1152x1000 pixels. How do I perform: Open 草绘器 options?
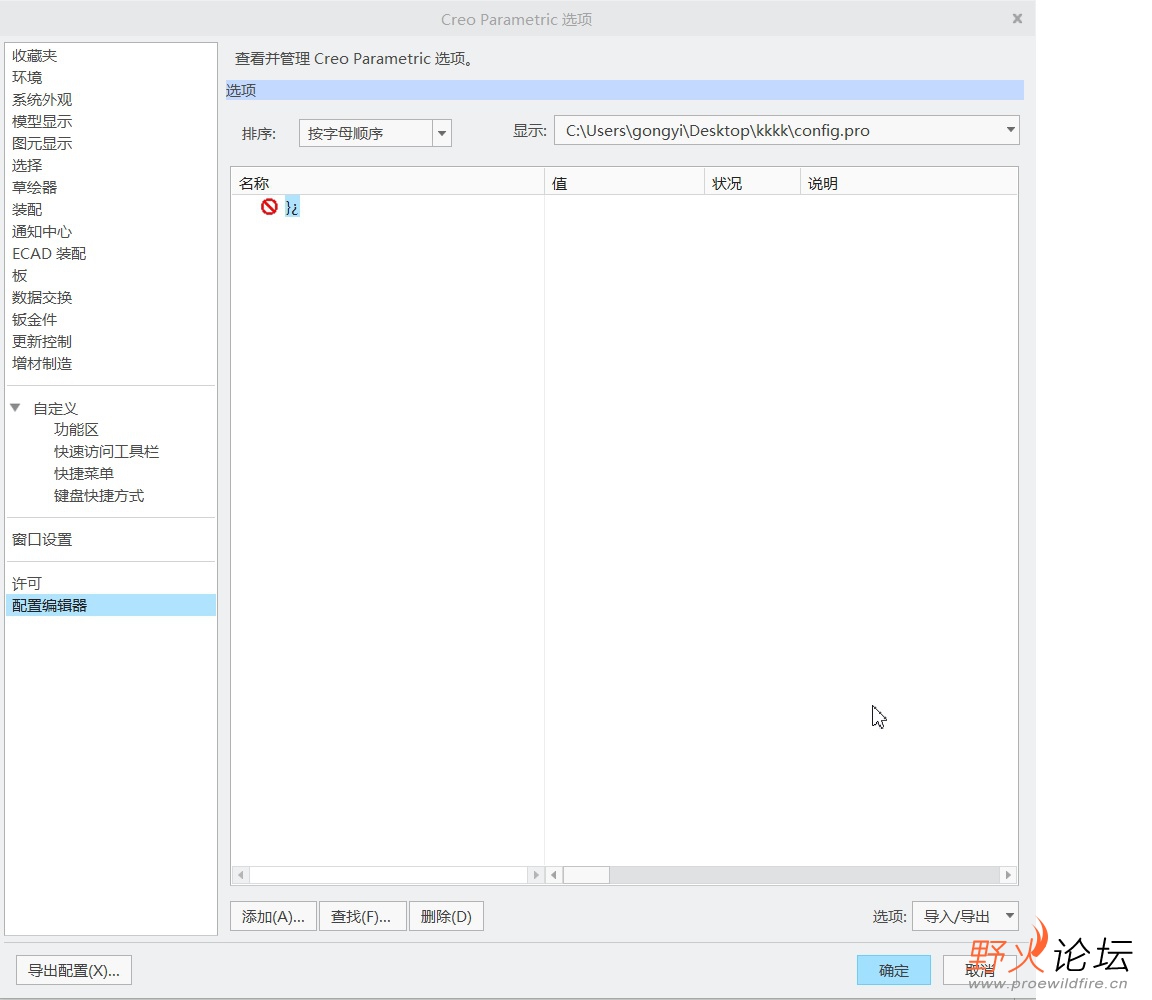click(x=35, y=187)
